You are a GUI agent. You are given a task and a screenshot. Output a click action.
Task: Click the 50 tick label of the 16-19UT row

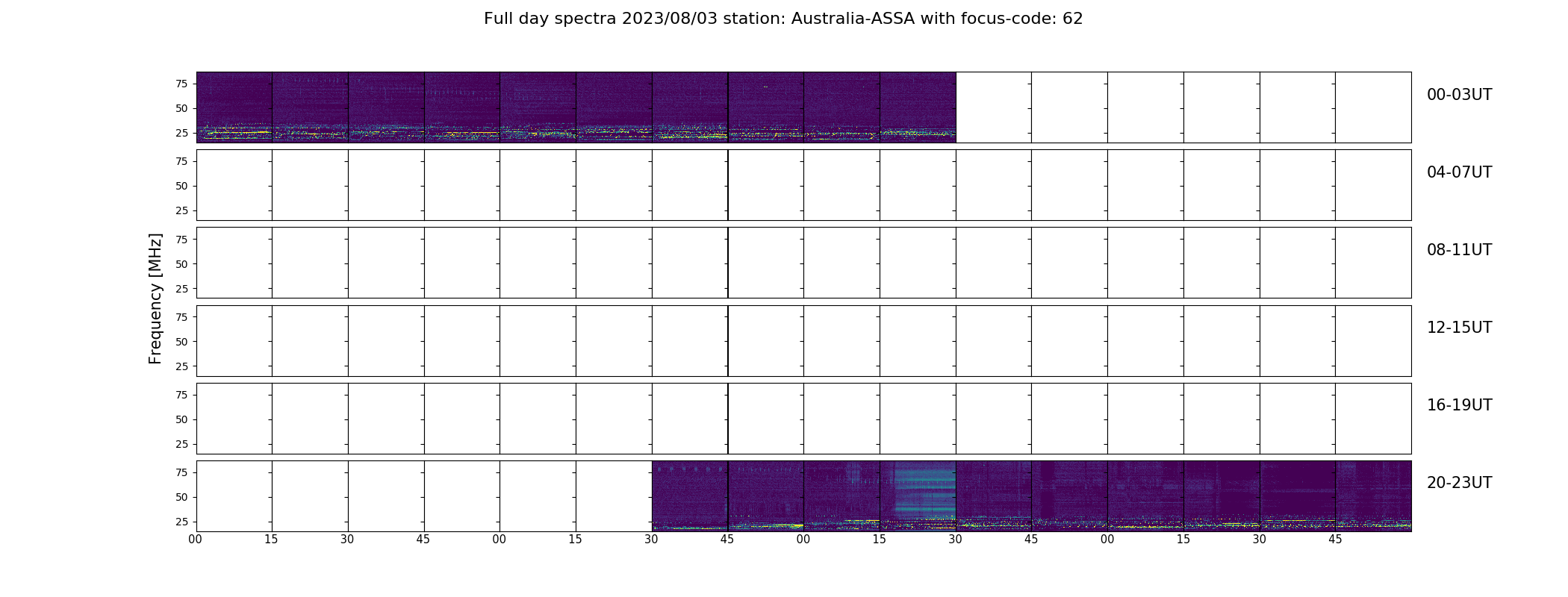click(181, 419)
